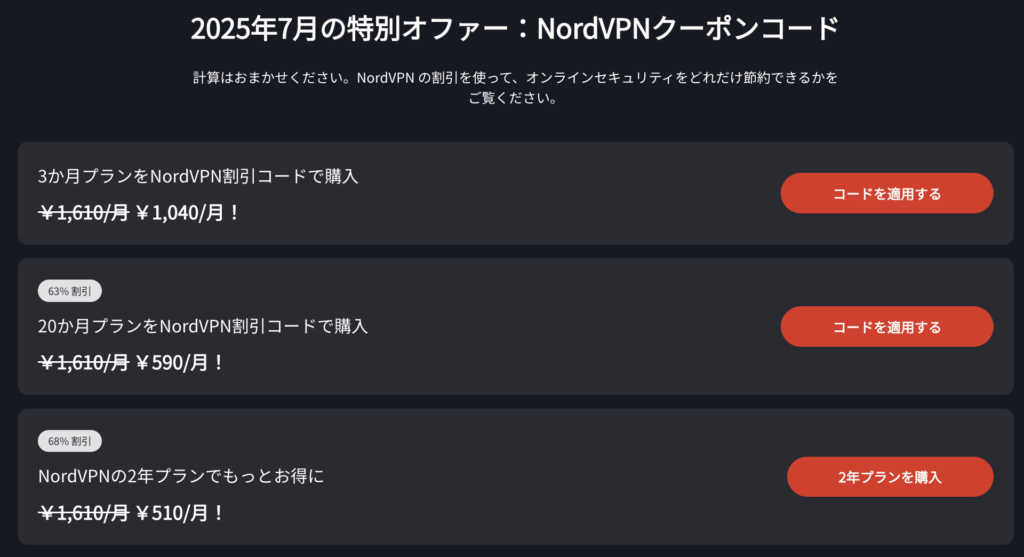
Task: Click the 2年プランを購入 button
Action: [890, 477]
